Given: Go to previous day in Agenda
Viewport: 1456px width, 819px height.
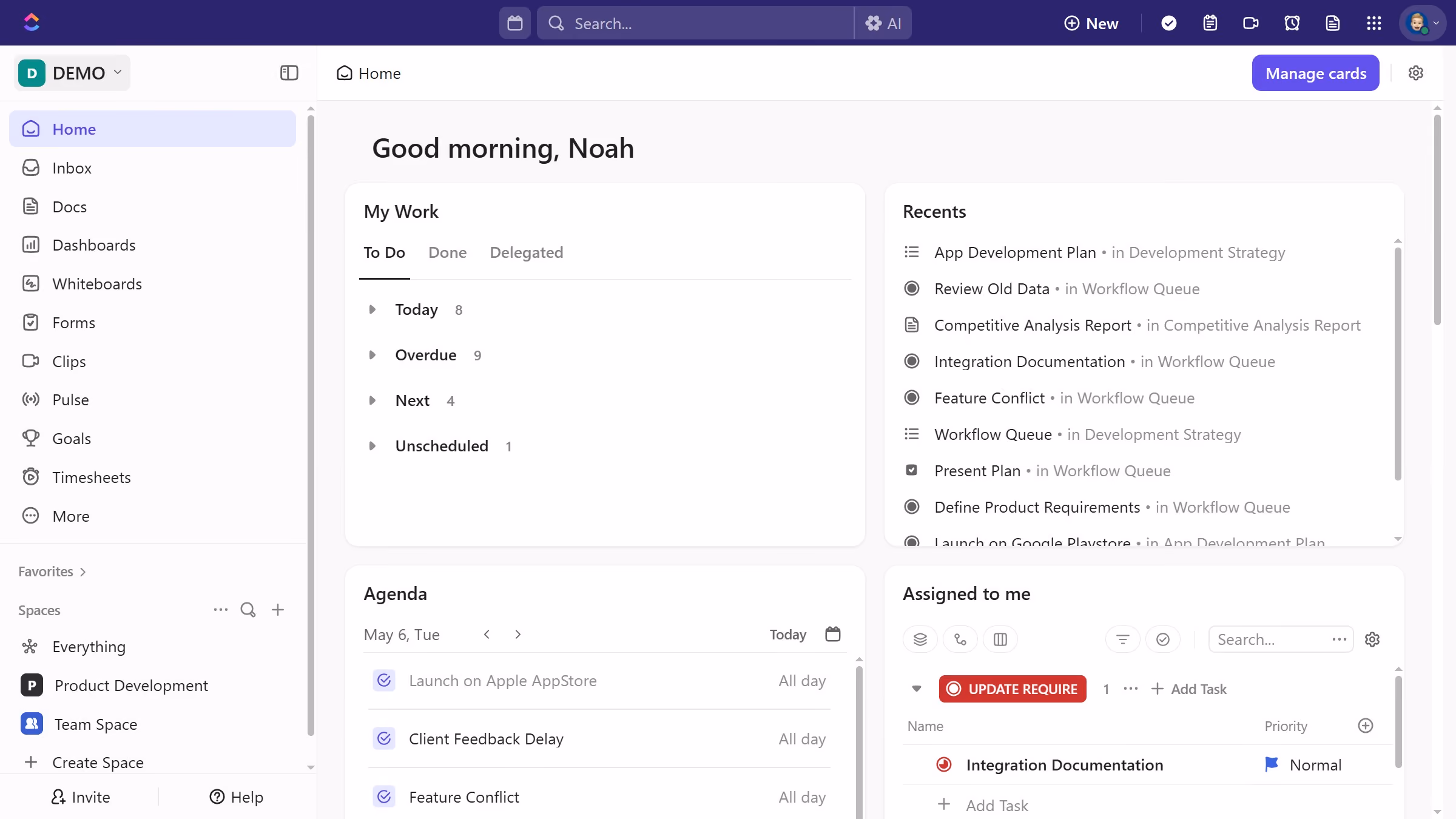Looking at the screenshot, I should pos(487,634).
